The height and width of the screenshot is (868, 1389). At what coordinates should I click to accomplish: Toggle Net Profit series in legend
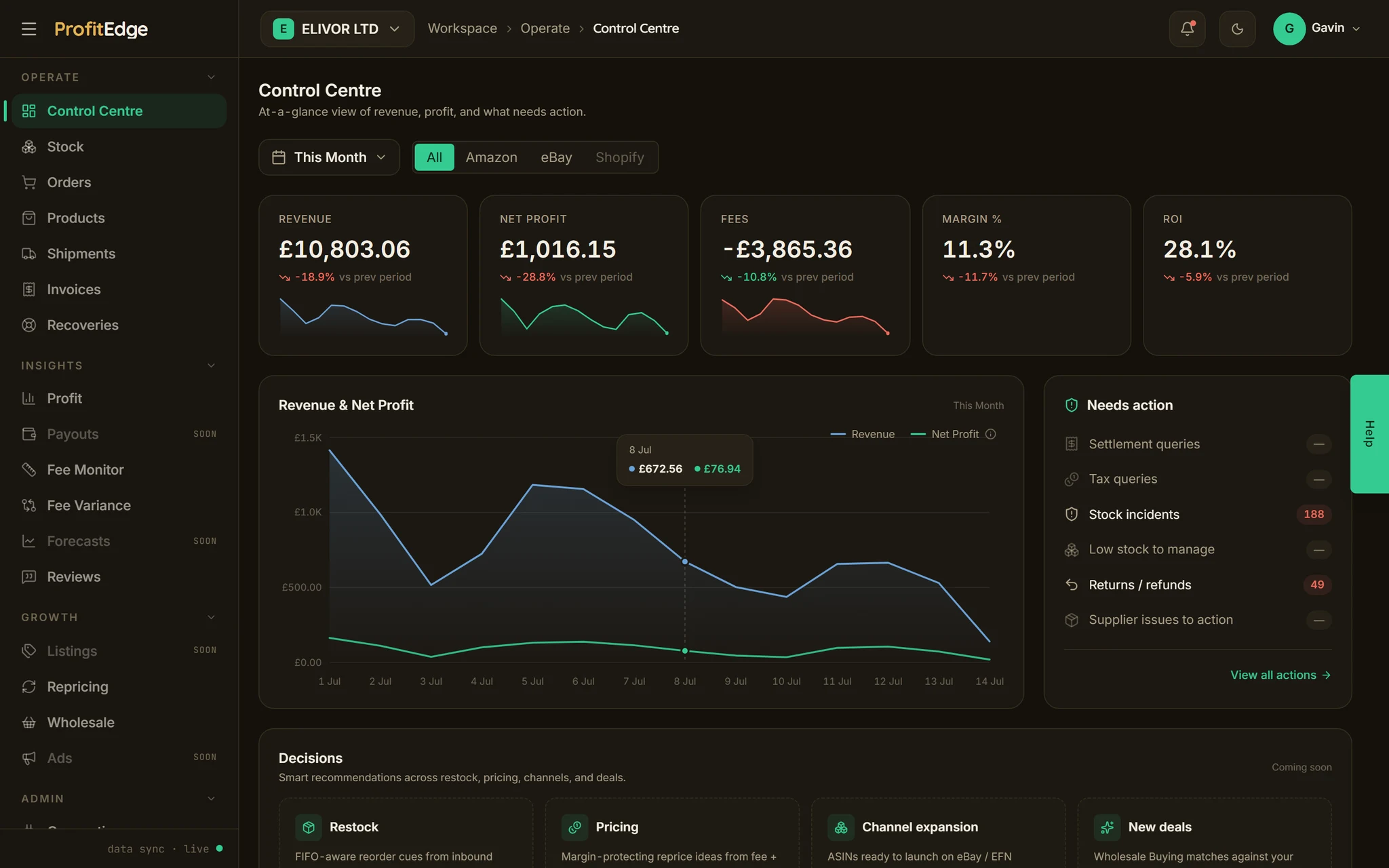pos(945,434)
